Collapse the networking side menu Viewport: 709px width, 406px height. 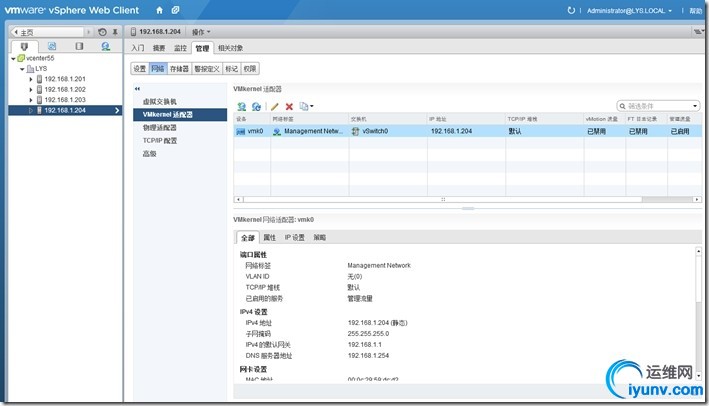(137, 89)
